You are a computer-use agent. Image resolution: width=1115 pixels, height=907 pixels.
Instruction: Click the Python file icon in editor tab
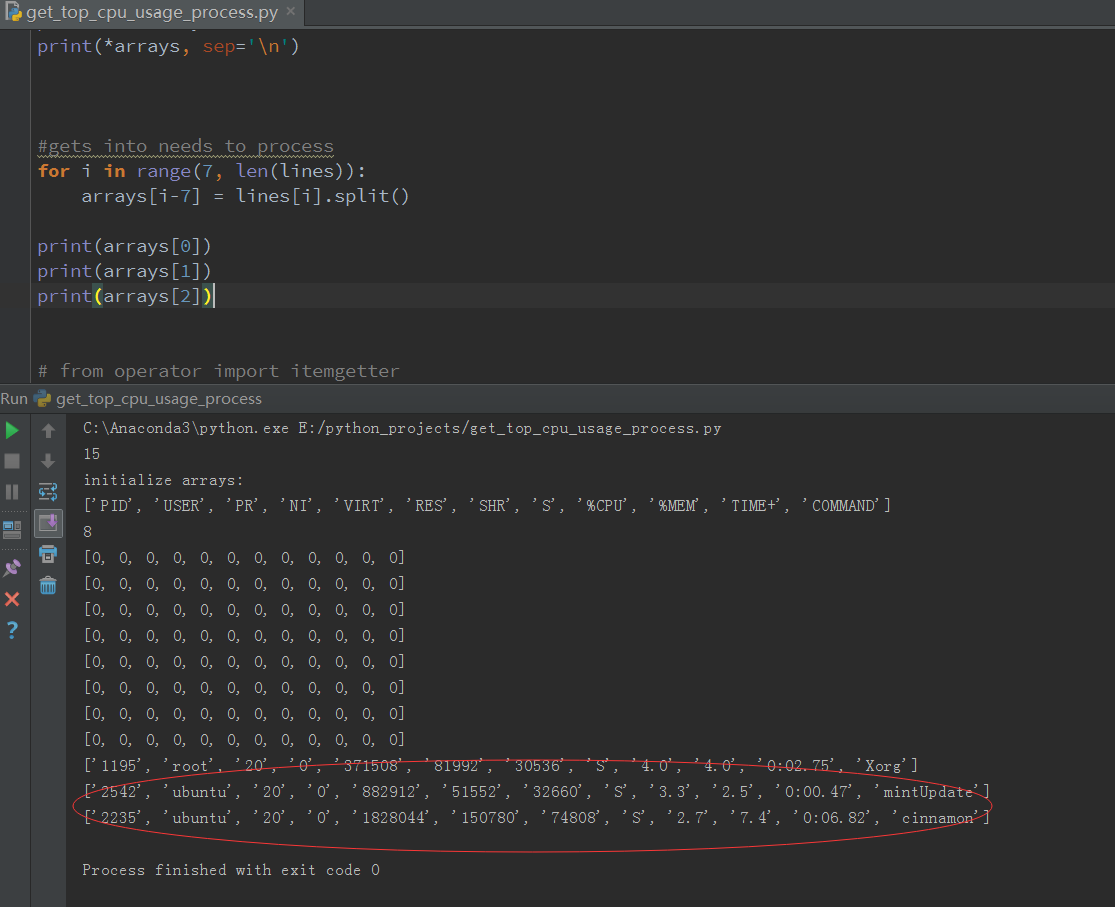click(x=13, y=11)
